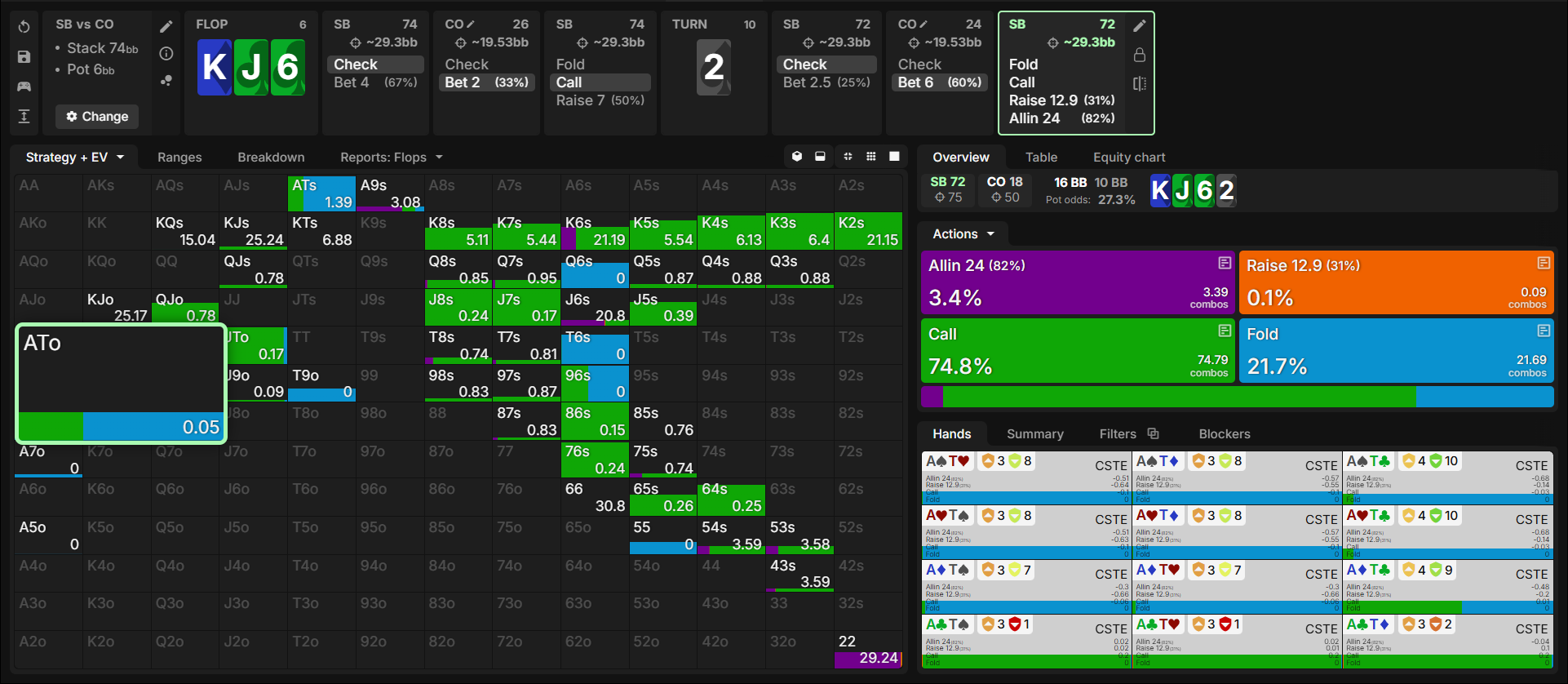Click the action frequency color bar under Call
The width and height of the screenshot is (1568, 684).
pyautogui.click(x=1237, y=397)
